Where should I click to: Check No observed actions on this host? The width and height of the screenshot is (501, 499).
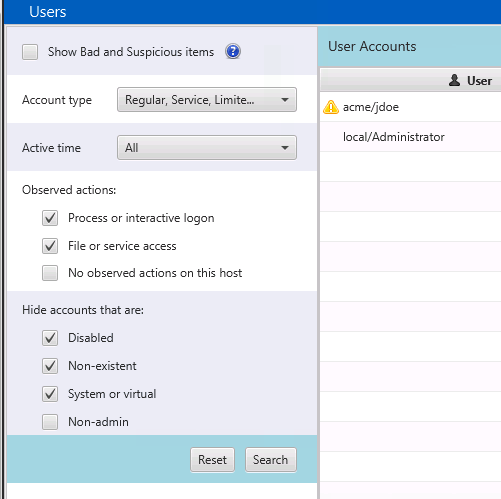50,273
